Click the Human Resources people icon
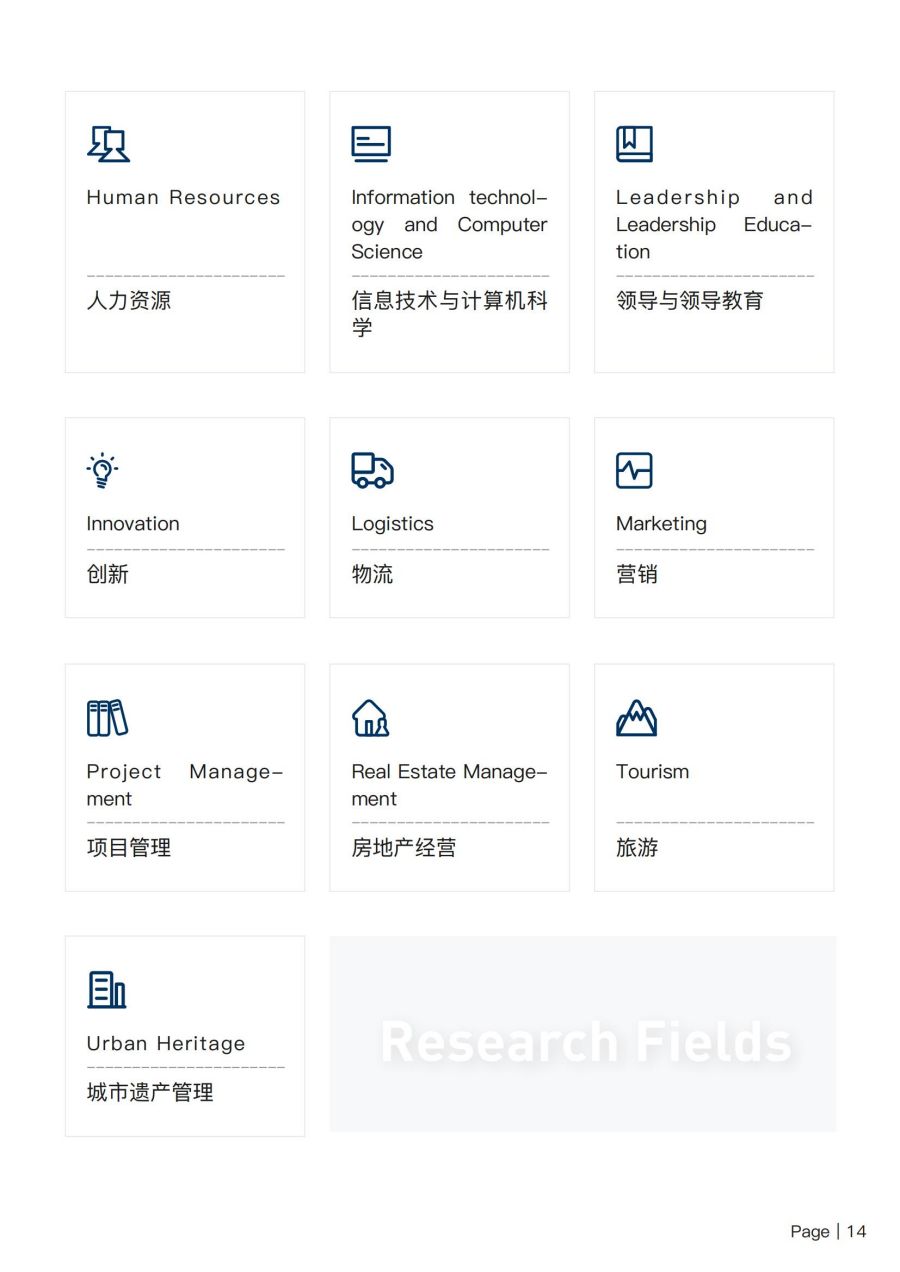This screenshot has width=900, height=1272. (x=108, y=144)
